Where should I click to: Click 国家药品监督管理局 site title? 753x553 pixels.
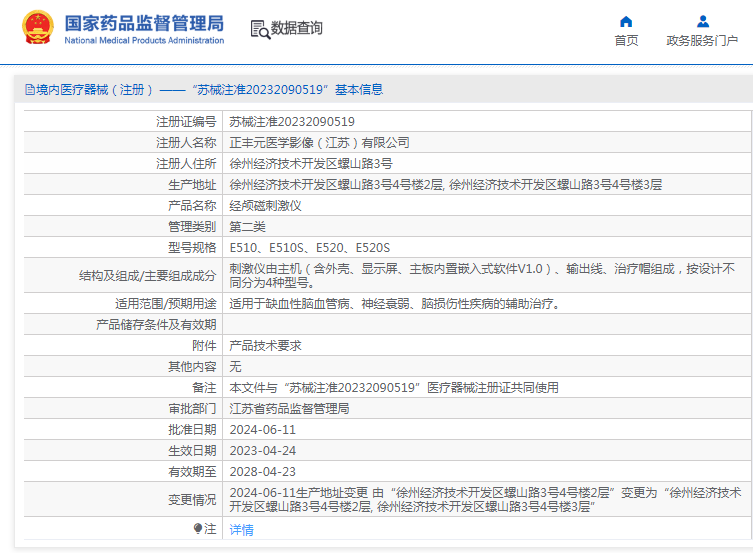145,23
